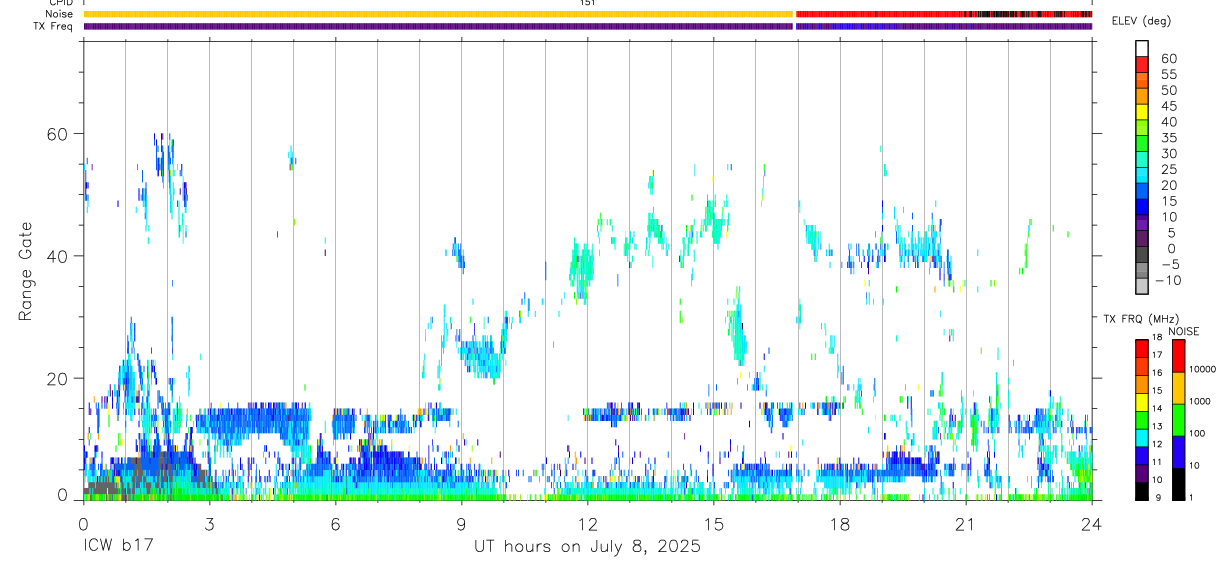Viewport: 1228px width, 567px height.
Task: Pick the green swatch in the NOISE colorbar
Action: pos(1178,420)
